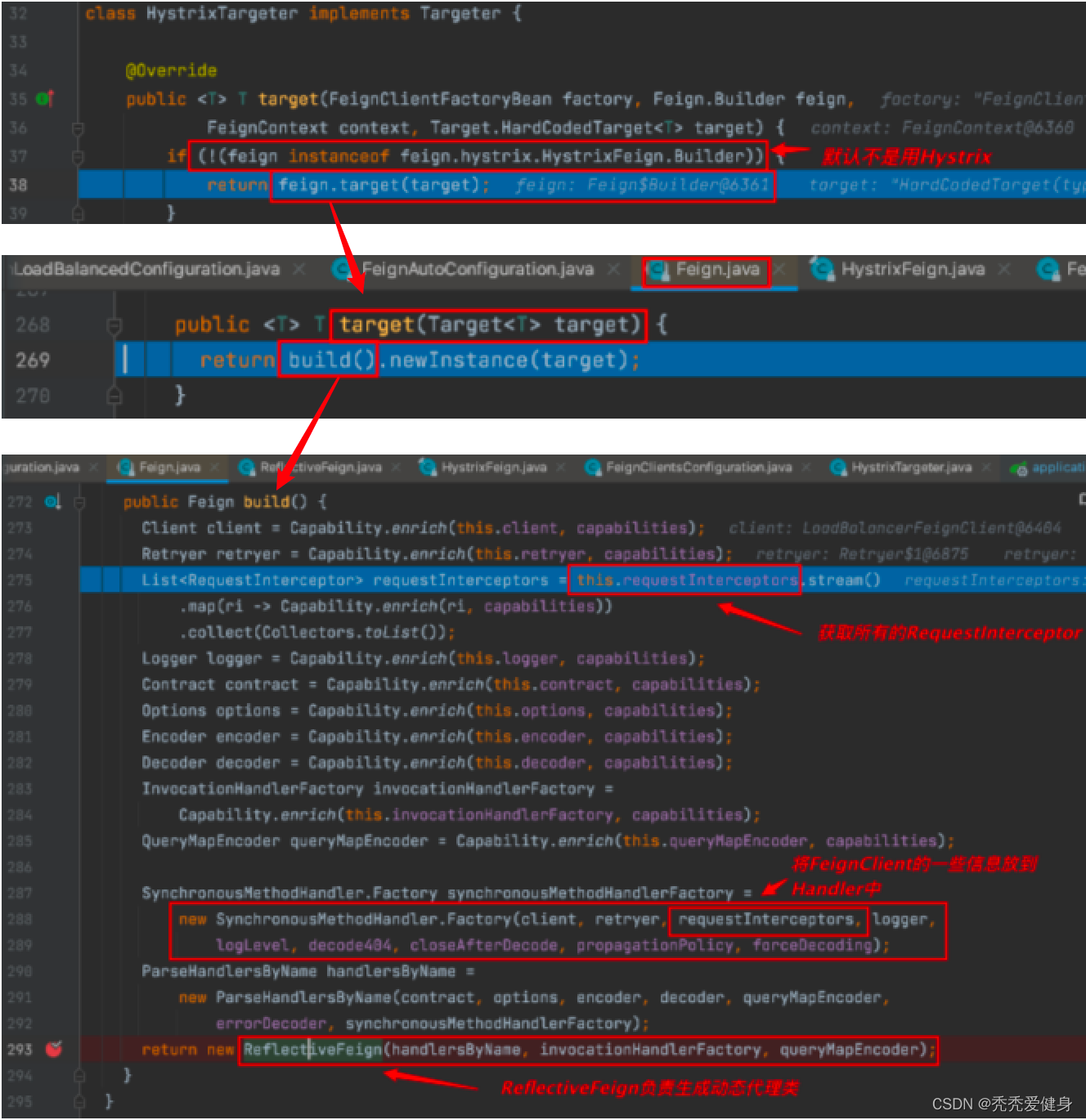Viewport: 1086px width, 1120px height.
Task: Click the application config file tab icon
Action: tap(1018, 468)
